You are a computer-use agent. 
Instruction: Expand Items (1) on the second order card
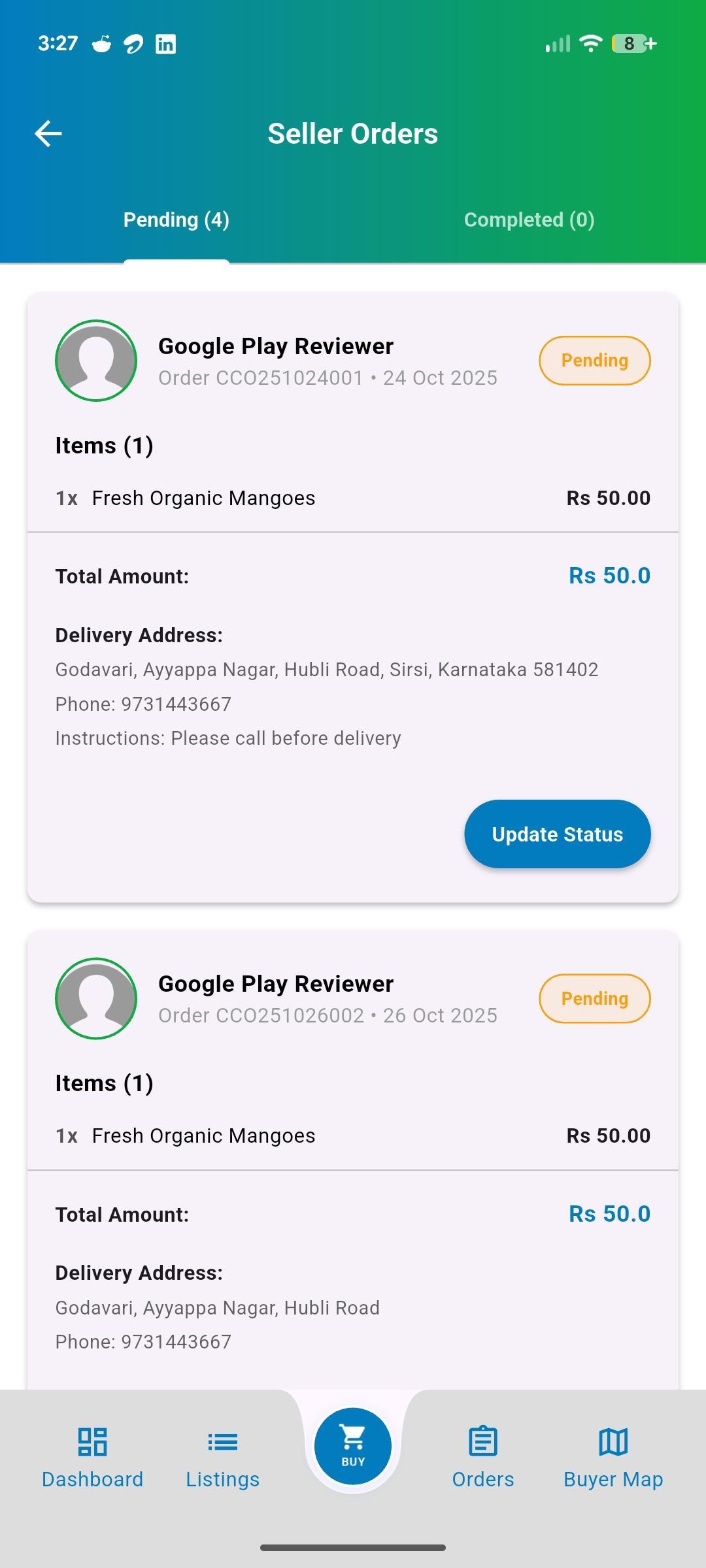click(104, 1083)
